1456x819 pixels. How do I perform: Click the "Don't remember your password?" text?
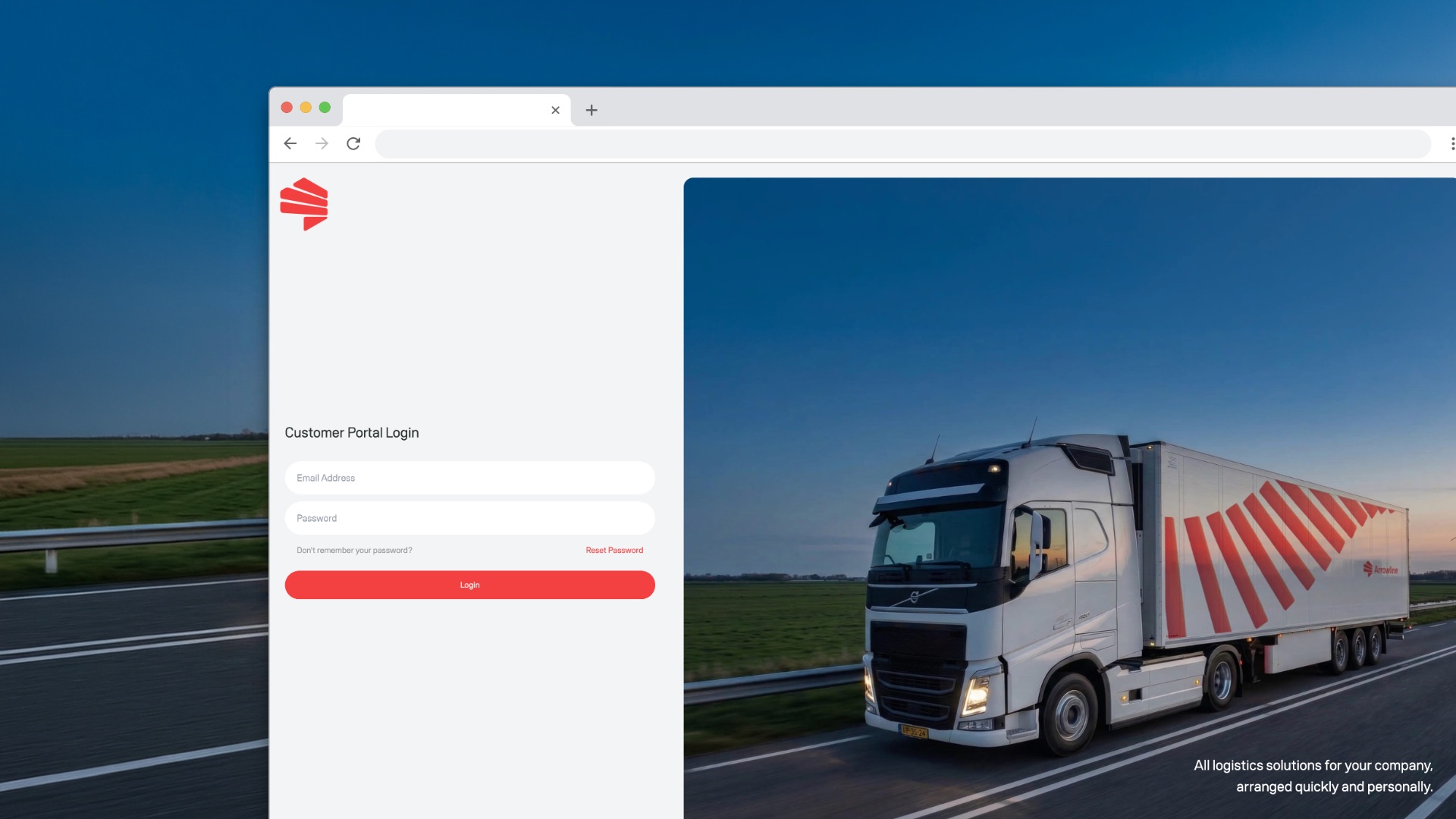(x=354, y=550)
